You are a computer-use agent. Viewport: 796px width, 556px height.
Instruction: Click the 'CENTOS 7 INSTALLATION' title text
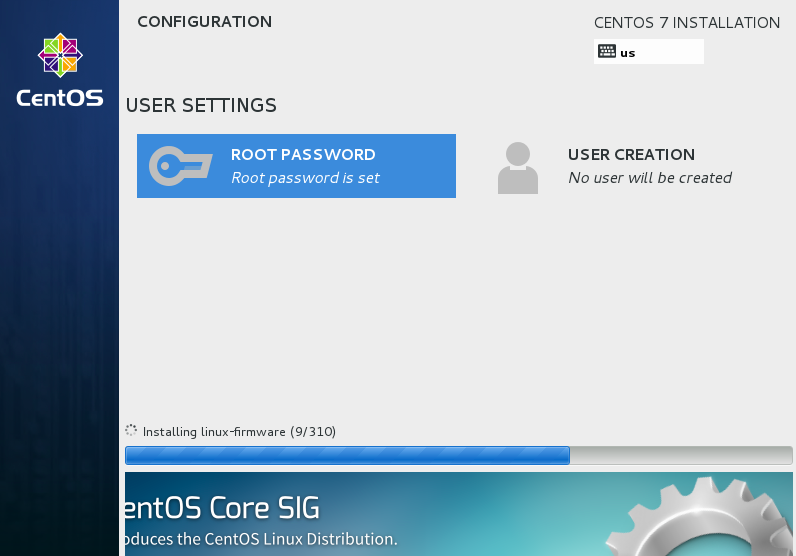pyautogui.click(x=686, y=23)
